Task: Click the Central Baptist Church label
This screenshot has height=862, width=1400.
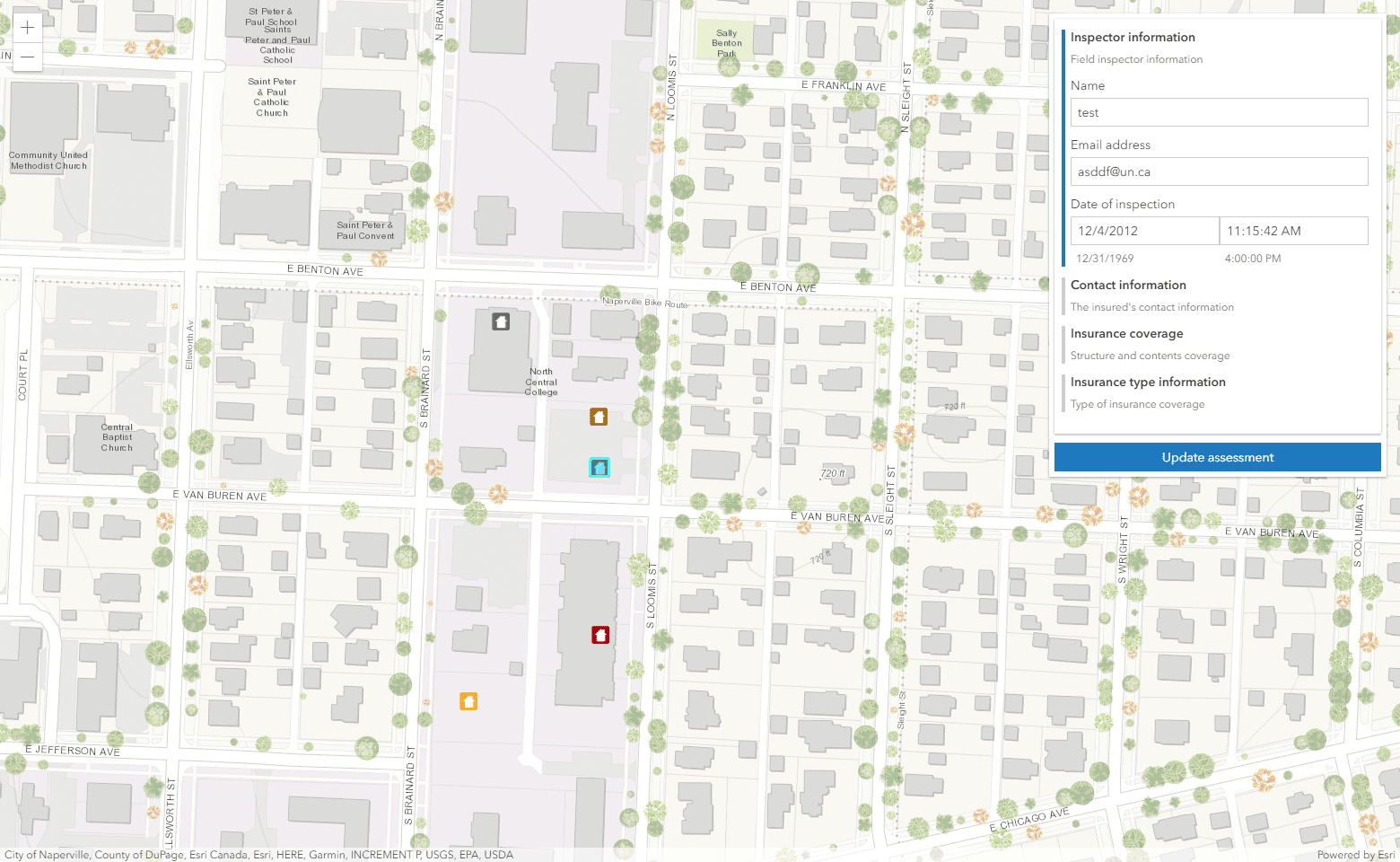Action: coord(117,437)
